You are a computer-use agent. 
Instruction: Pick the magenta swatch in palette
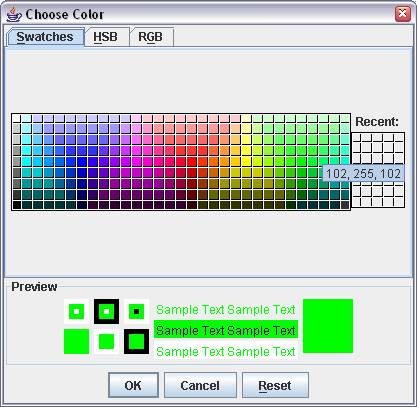pyautogui.click(x=137, y=161)
